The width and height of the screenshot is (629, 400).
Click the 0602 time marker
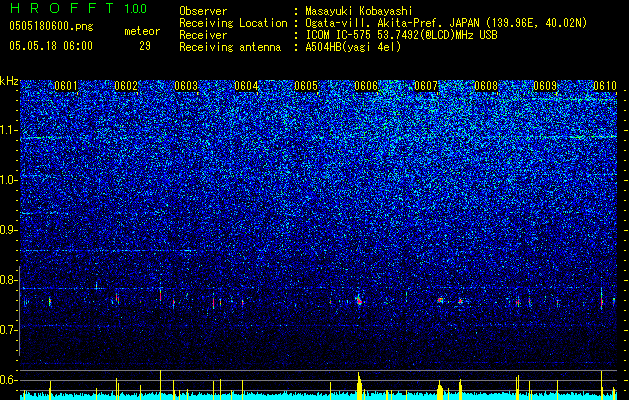tap(126, 86)
